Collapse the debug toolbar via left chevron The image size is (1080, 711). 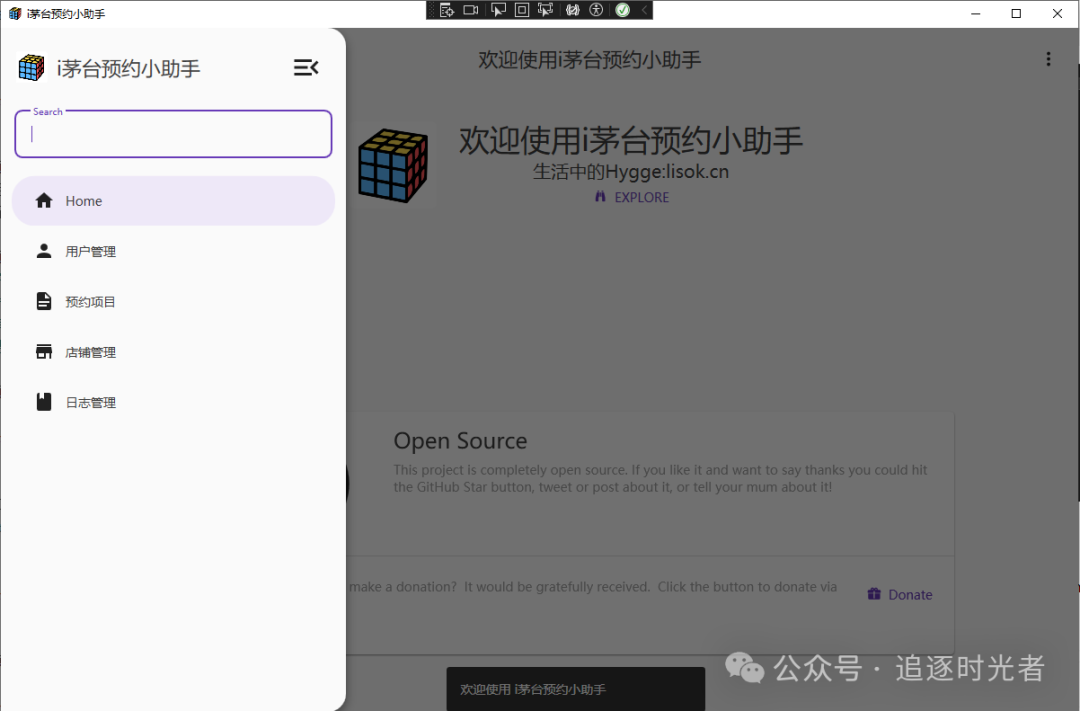click(643, 9)
